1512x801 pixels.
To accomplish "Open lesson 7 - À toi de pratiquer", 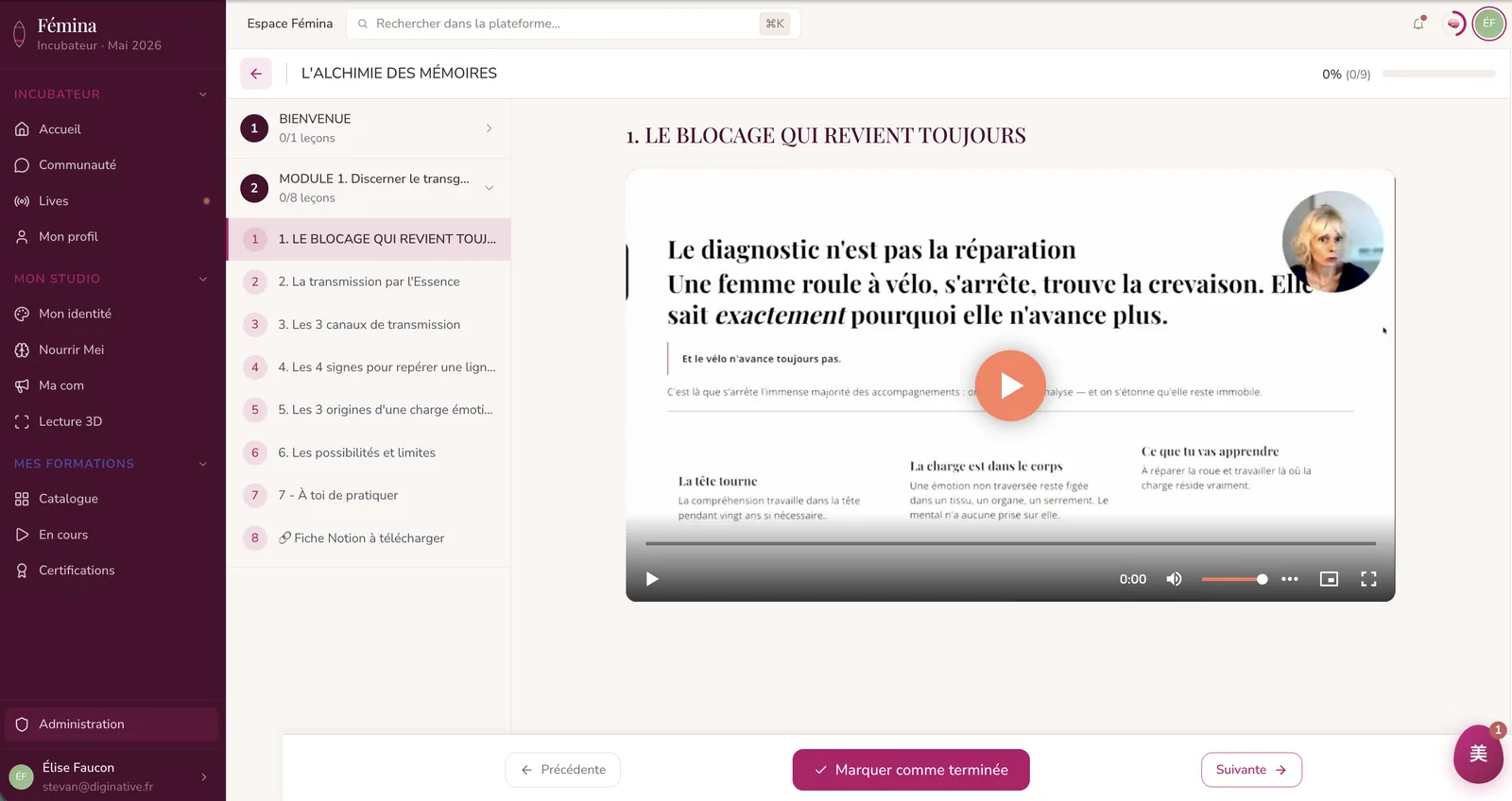I will (x=369, y=495).
